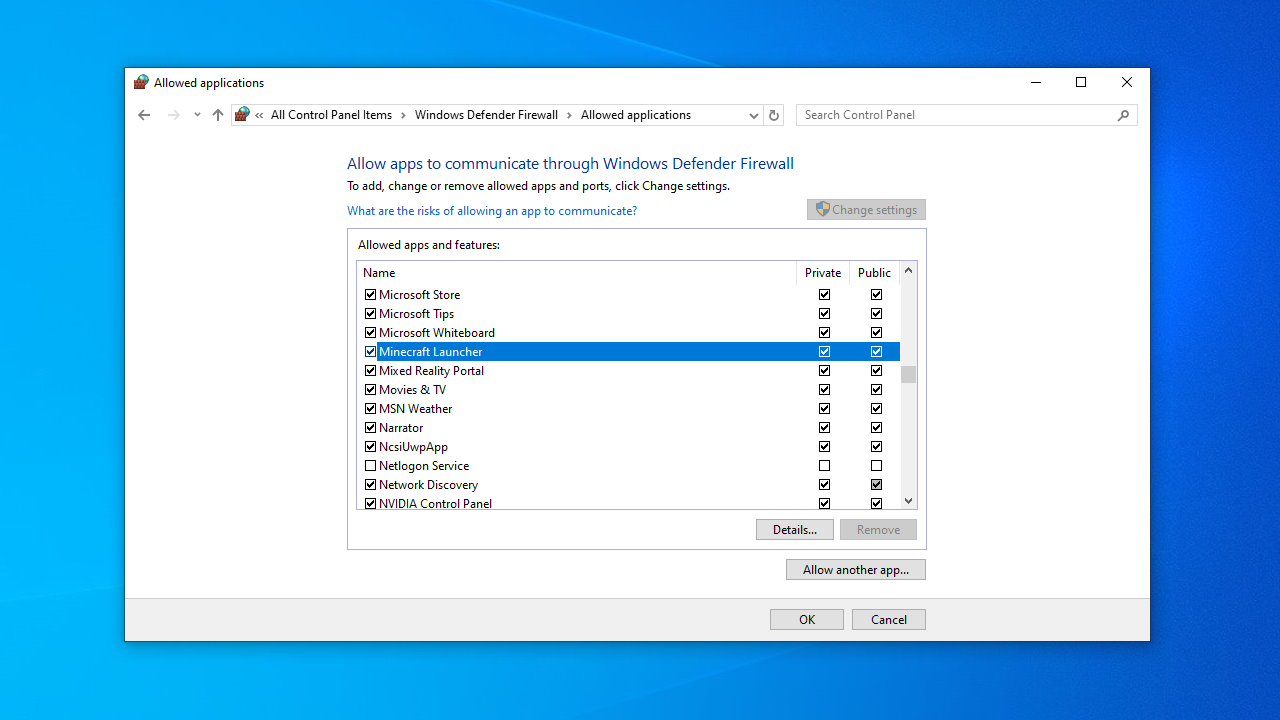Click the scroll up arrow in apps list
Image resolution: width=1280 pixels, height=720 pixels.
click(908, 270)
